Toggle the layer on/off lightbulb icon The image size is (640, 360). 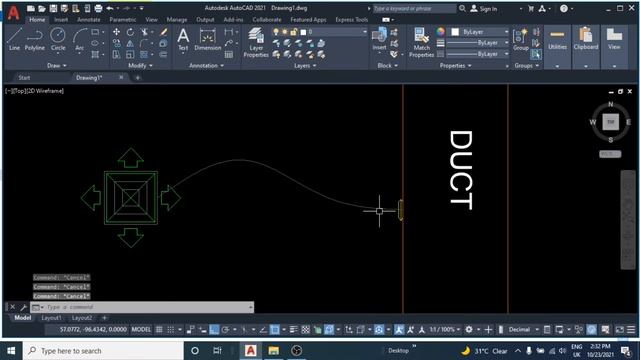click(x=276, y=32)
